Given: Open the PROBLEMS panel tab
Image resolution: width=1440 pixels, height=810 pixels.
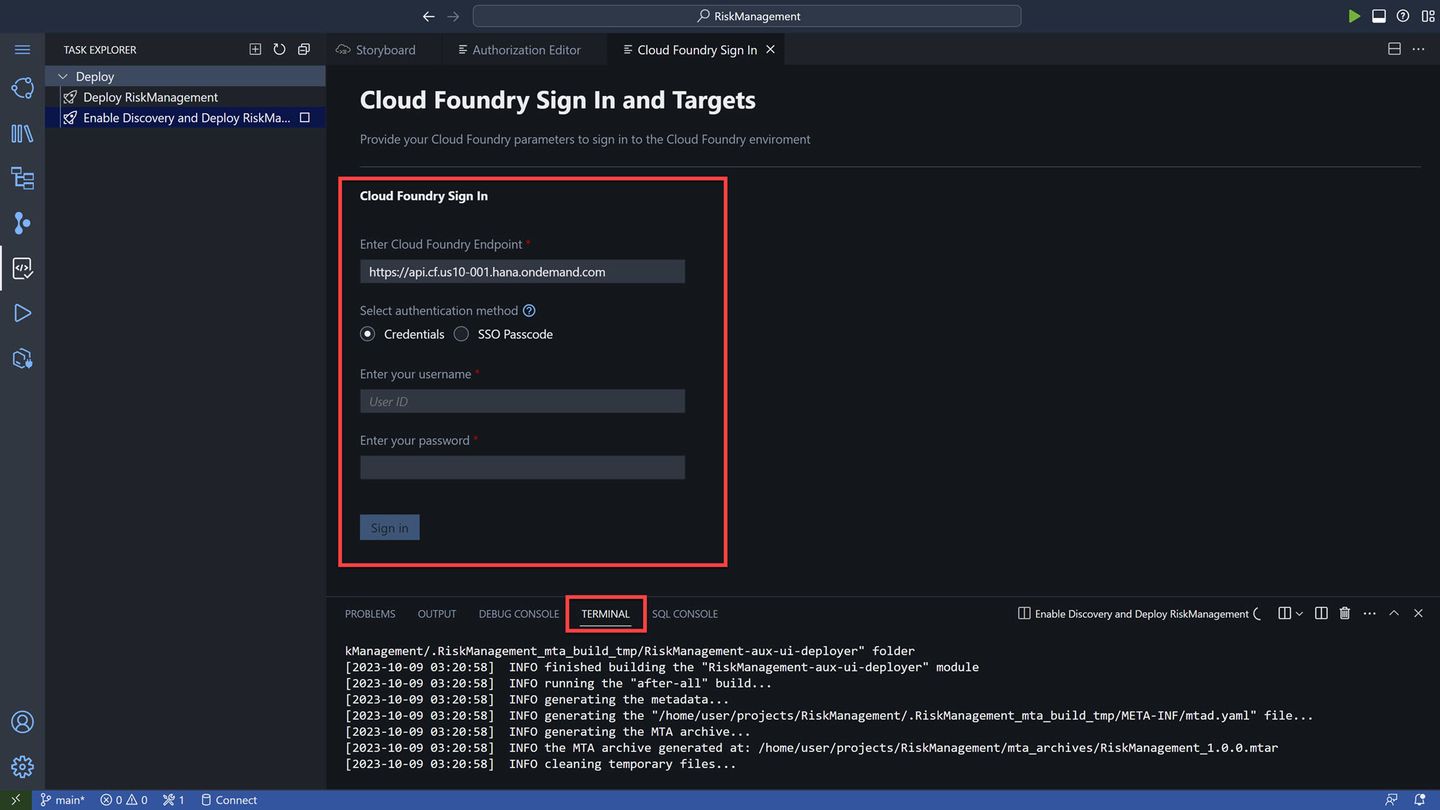Looking at the screenshot, I should coord(370,614).
